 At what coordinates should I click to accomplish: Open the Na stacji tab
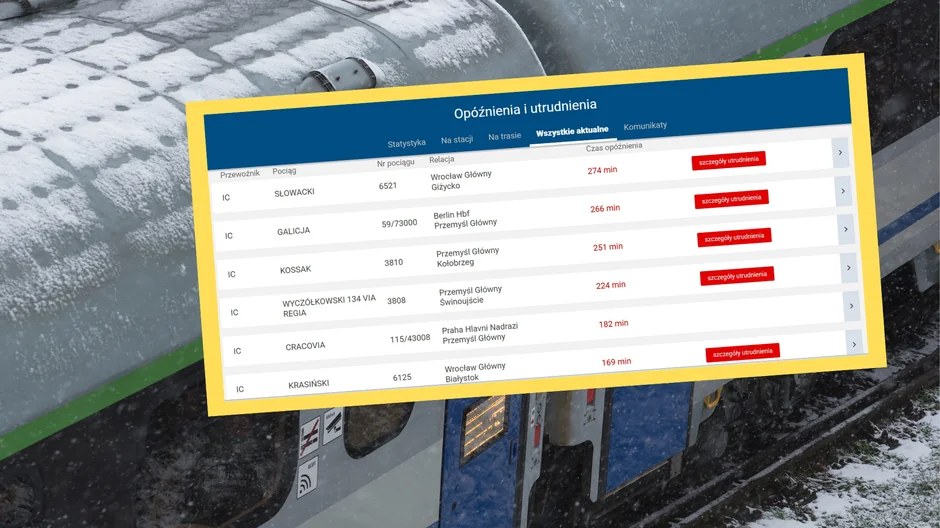[457, 140]
